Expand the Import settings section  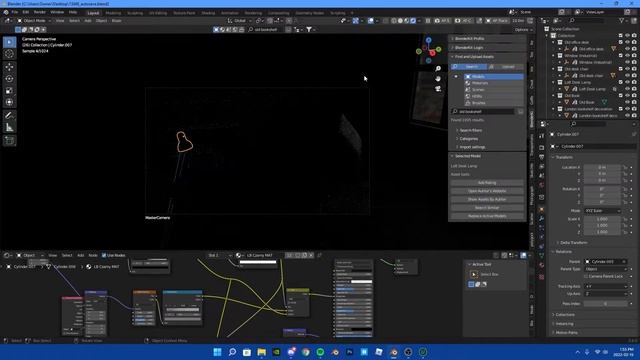(472, 147)
